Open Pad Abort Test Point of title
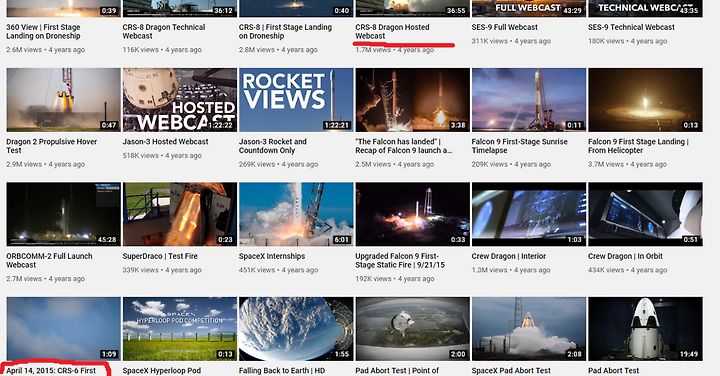This screenshot has height=376, width=720. tap(397, 370)
